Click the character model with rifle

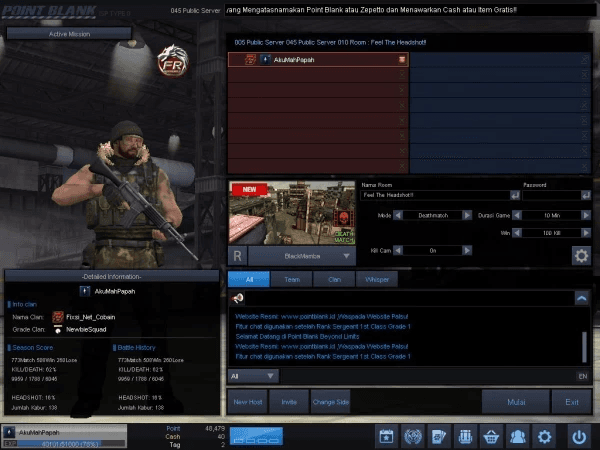[122, 195]
